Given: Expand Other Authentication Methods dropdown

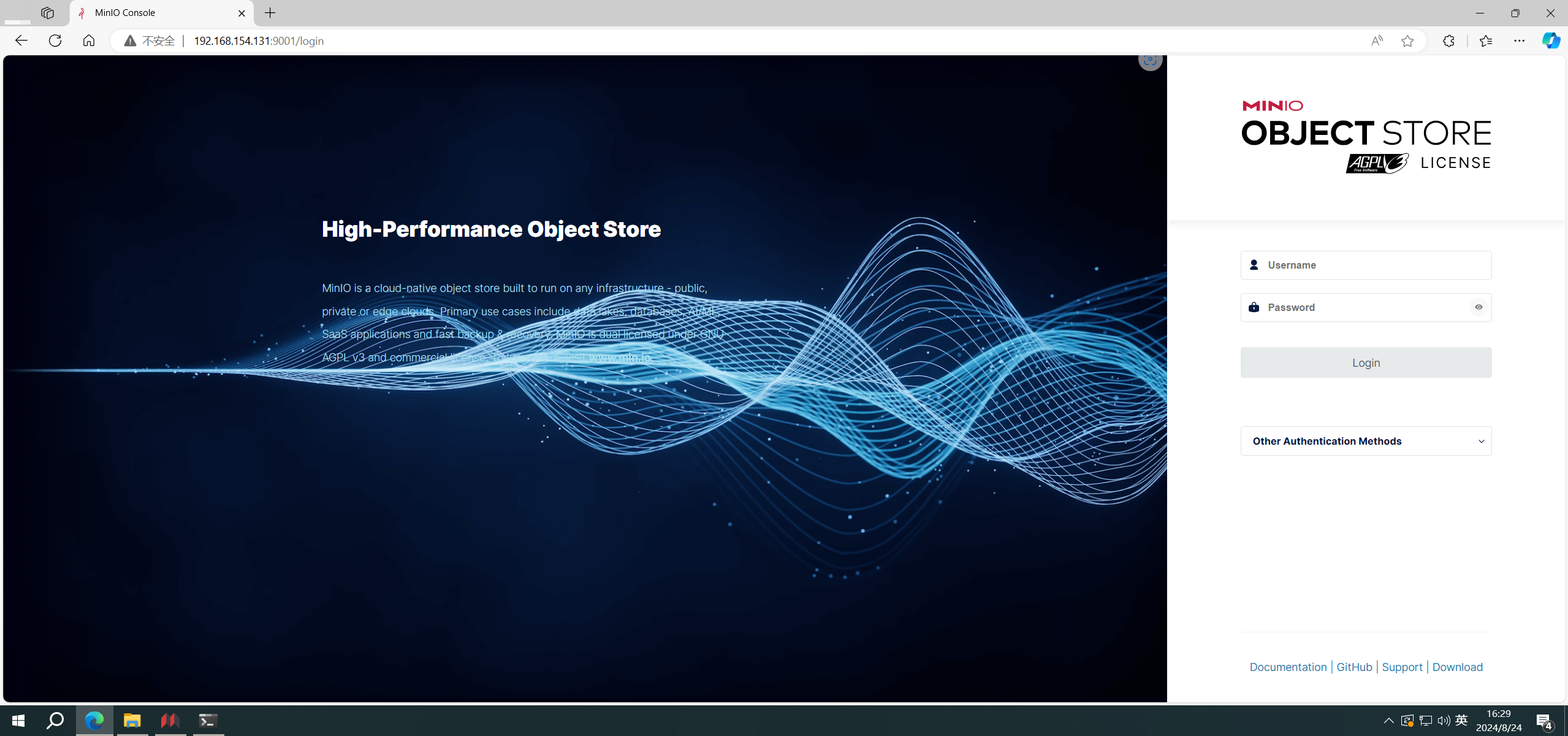Looking at the screenshot, I should click(1366, 441).
